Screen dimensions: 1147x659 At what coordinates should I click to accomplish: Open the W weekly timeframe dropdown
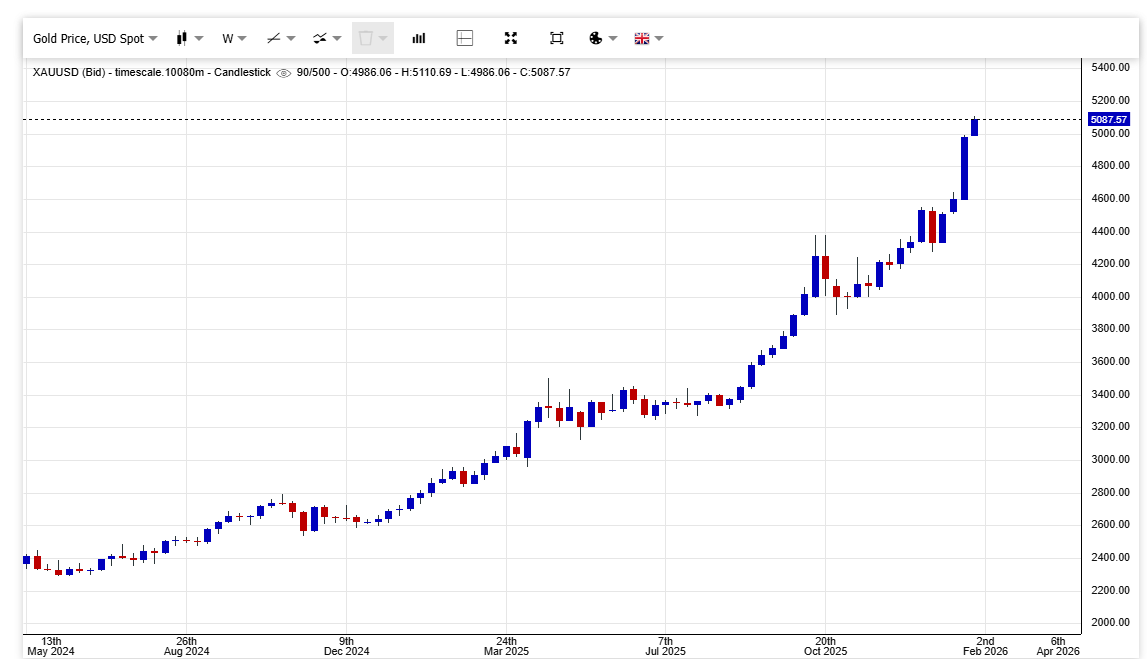[234, 39]
